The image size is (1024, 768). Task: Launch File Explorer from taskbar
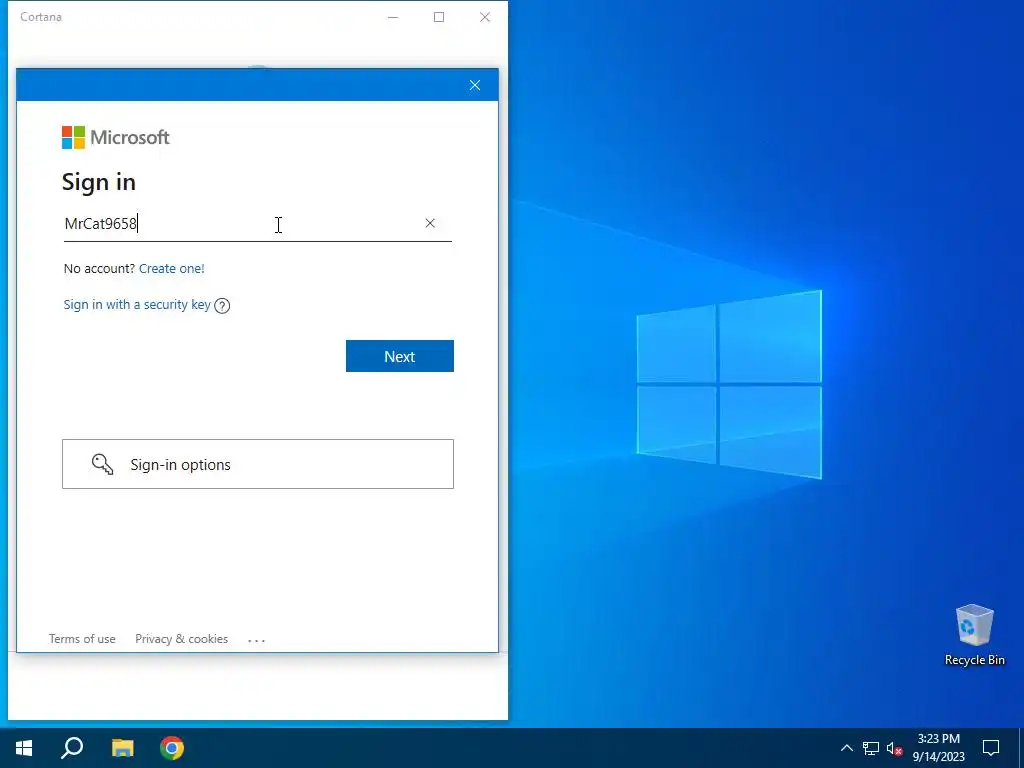(122, 748)
